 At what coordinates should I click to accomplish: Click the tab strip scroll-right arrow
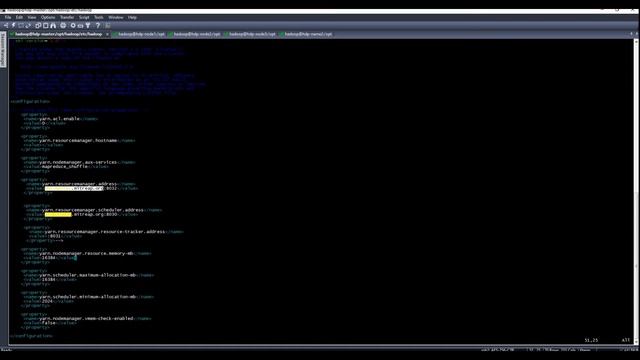click(x=636, y=34)
